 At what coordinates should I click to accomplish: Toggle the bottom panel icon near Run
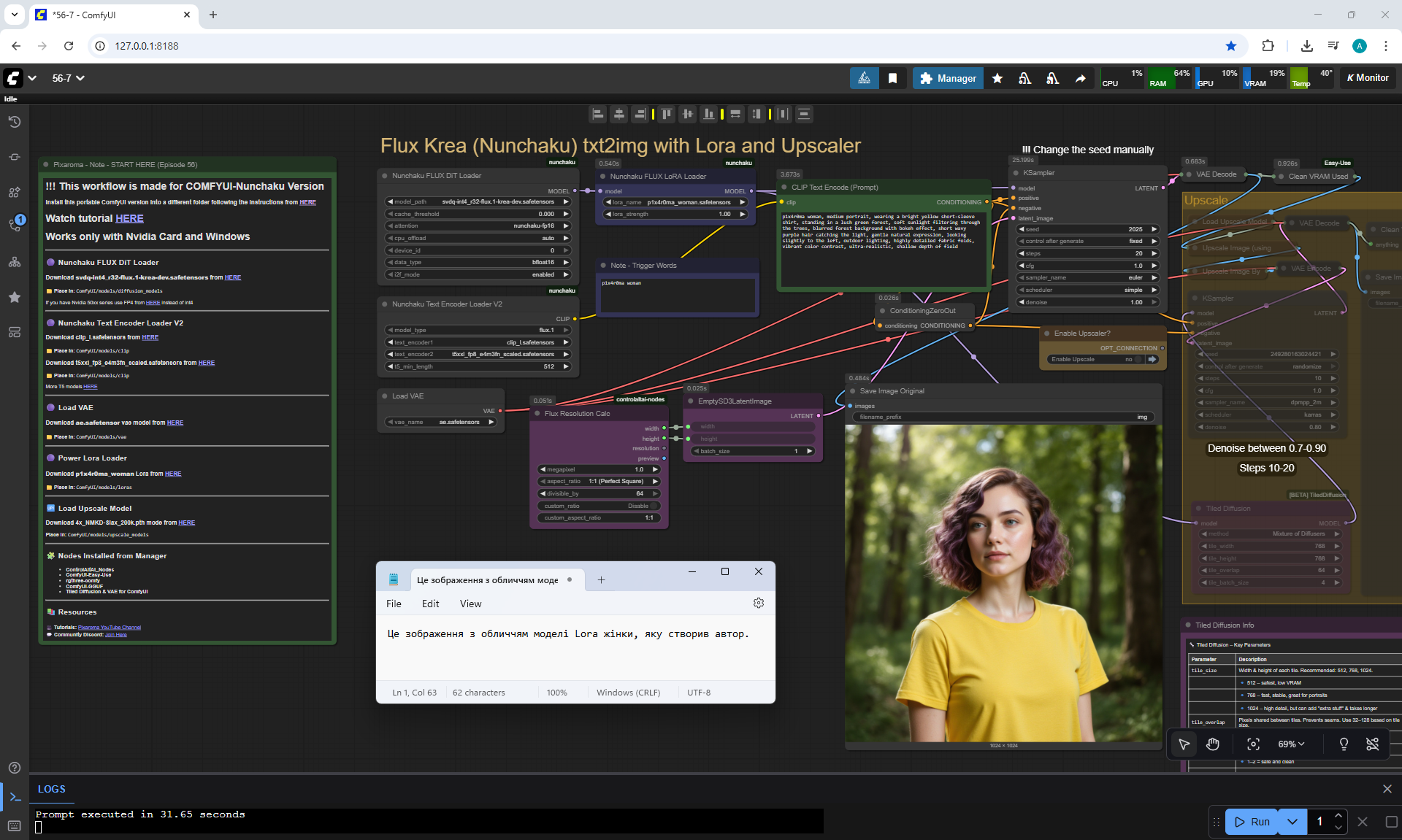(1391, 821)
